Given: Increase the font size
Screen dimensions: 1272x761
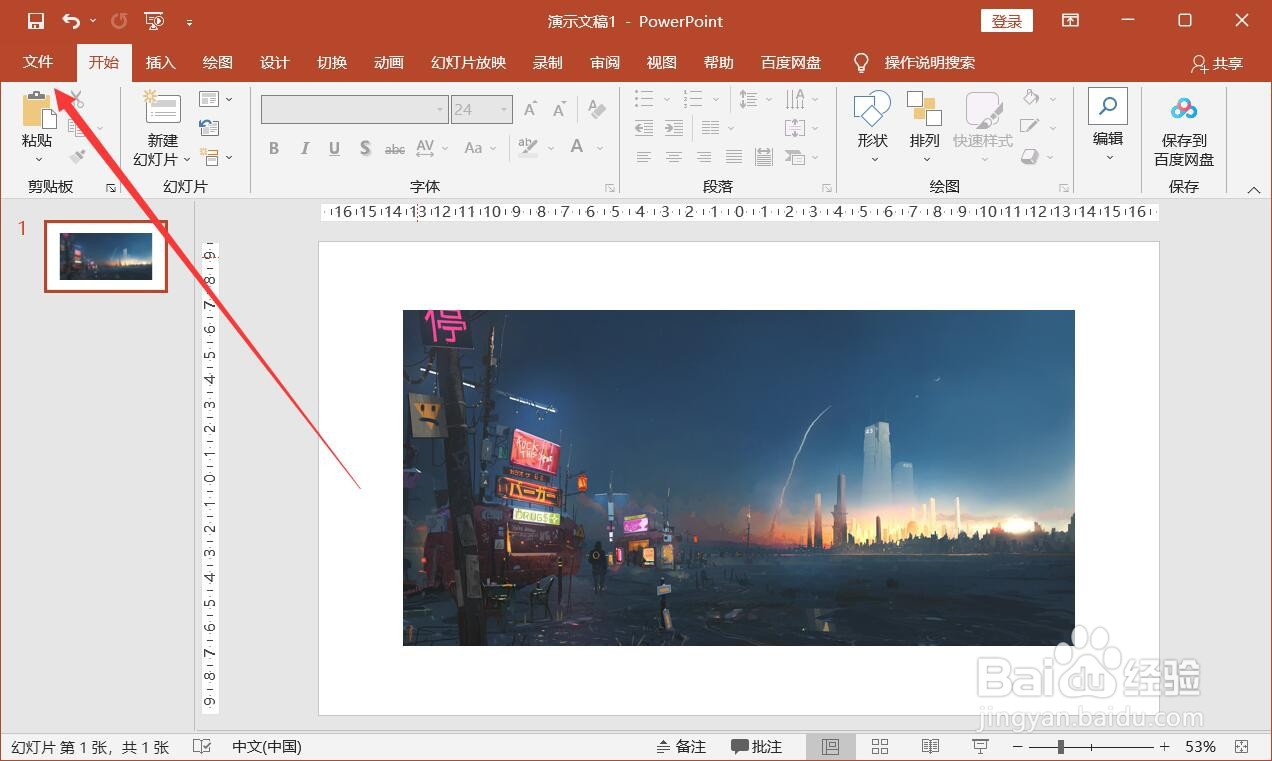Looking at the screenshot, I should point(531,109).
